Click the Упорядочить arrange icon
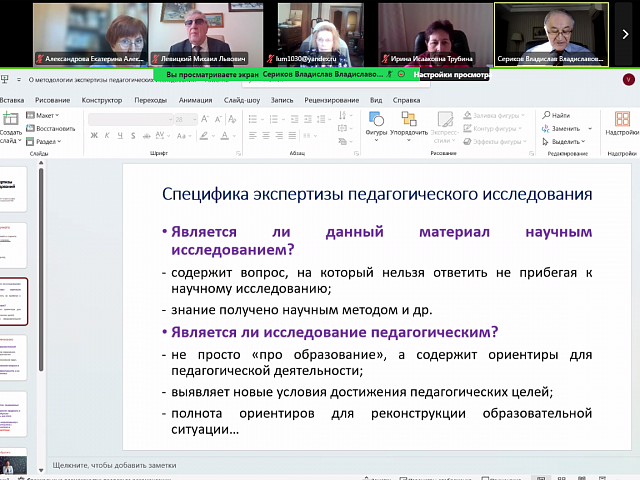Viewport: 640px width, 480px height. pos(409,120)
